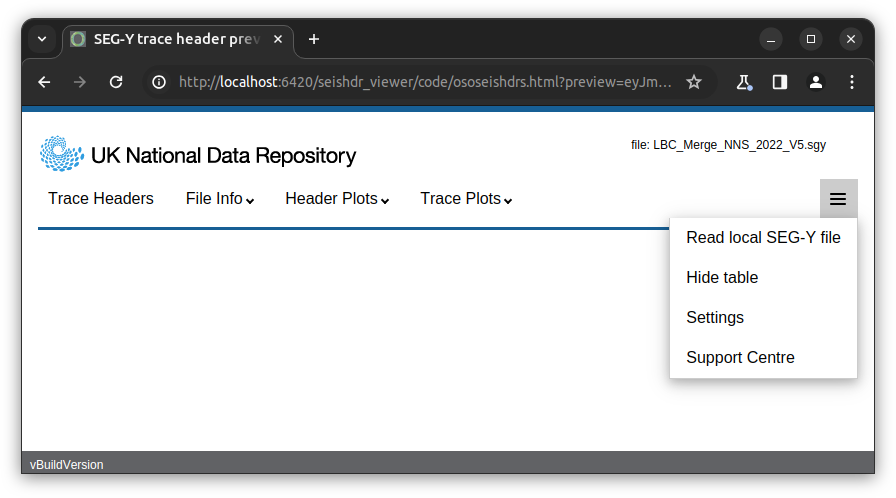
Task: Bookmark this page with the star icon
Action: [x=694, y=82]
